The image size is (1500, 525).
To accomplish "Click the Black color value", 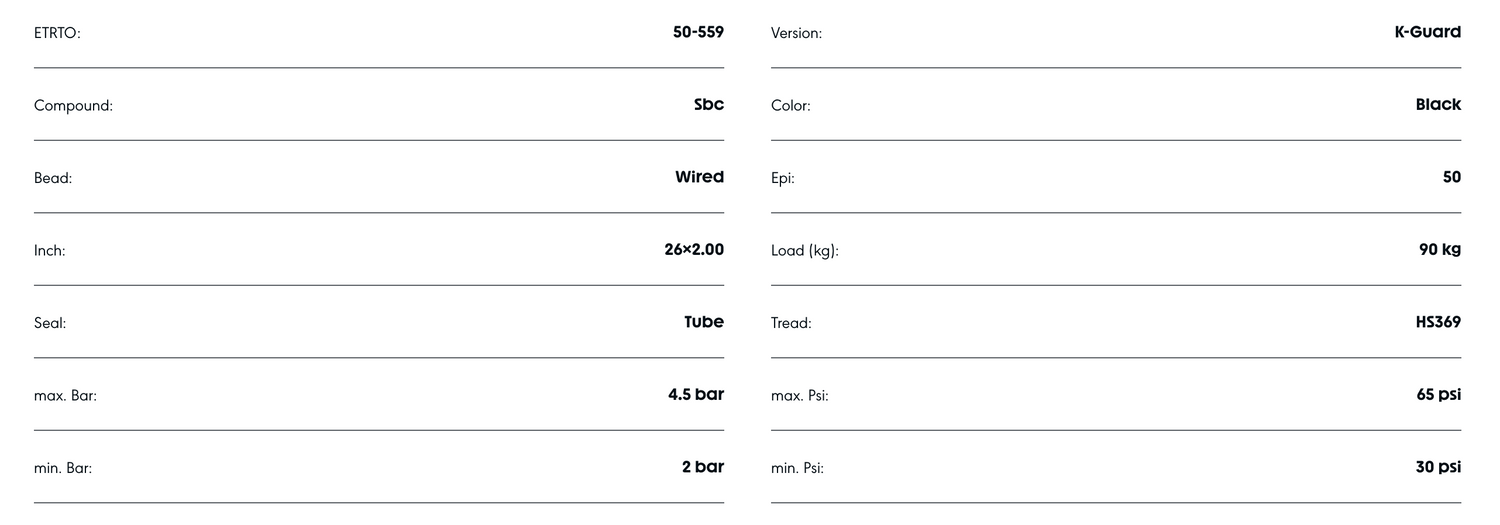I will coord(1438,104).
